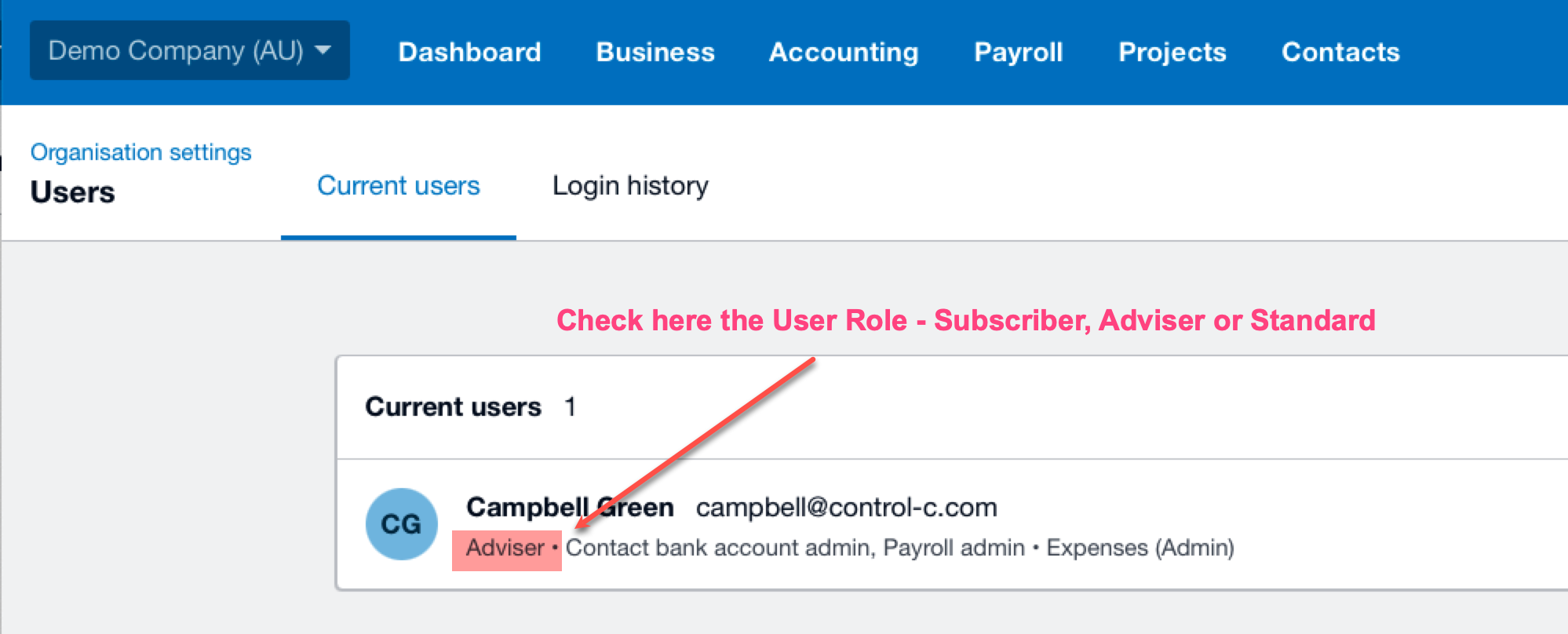
Task: Open the Payroll menu
Action: pos(1018,52)
